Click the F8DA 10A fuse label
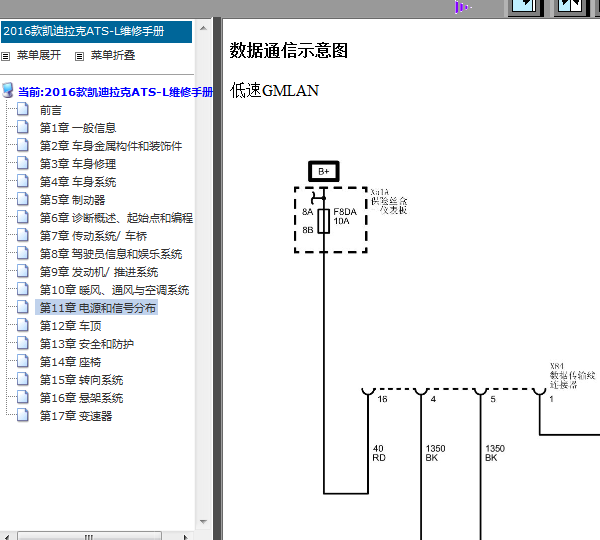The image size is (600, 540). coord(345,216)
